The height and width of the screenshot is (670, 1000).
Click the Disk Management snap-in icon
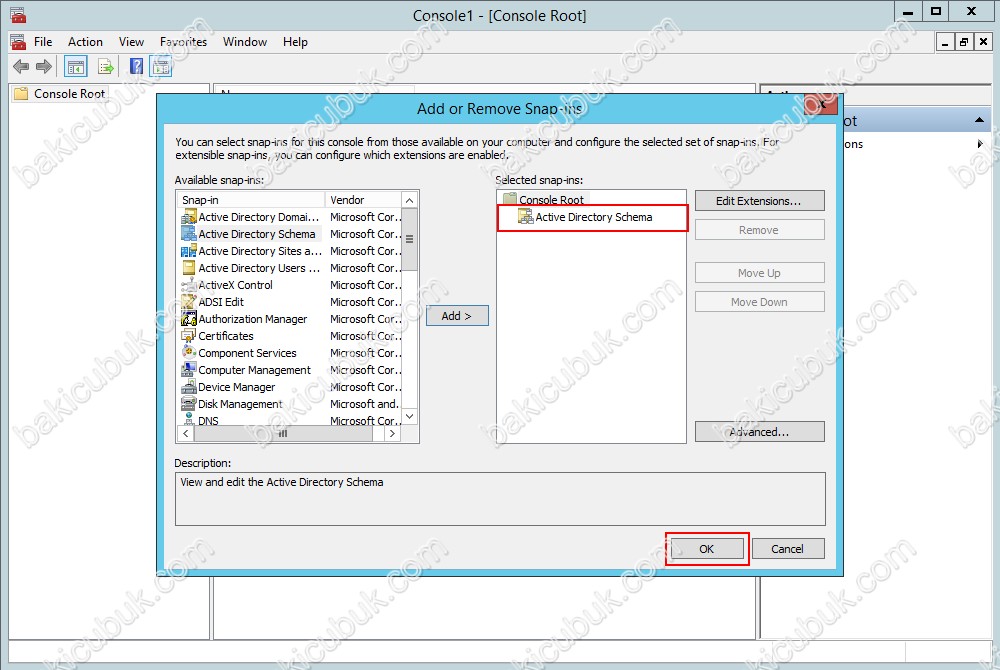tap(188, 404)
